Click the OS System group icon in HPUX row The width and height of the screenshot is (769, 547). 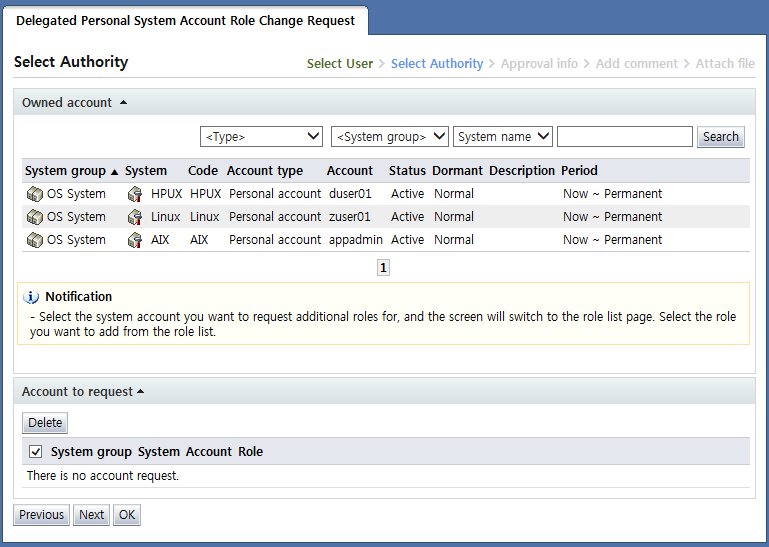pos(34,194)
